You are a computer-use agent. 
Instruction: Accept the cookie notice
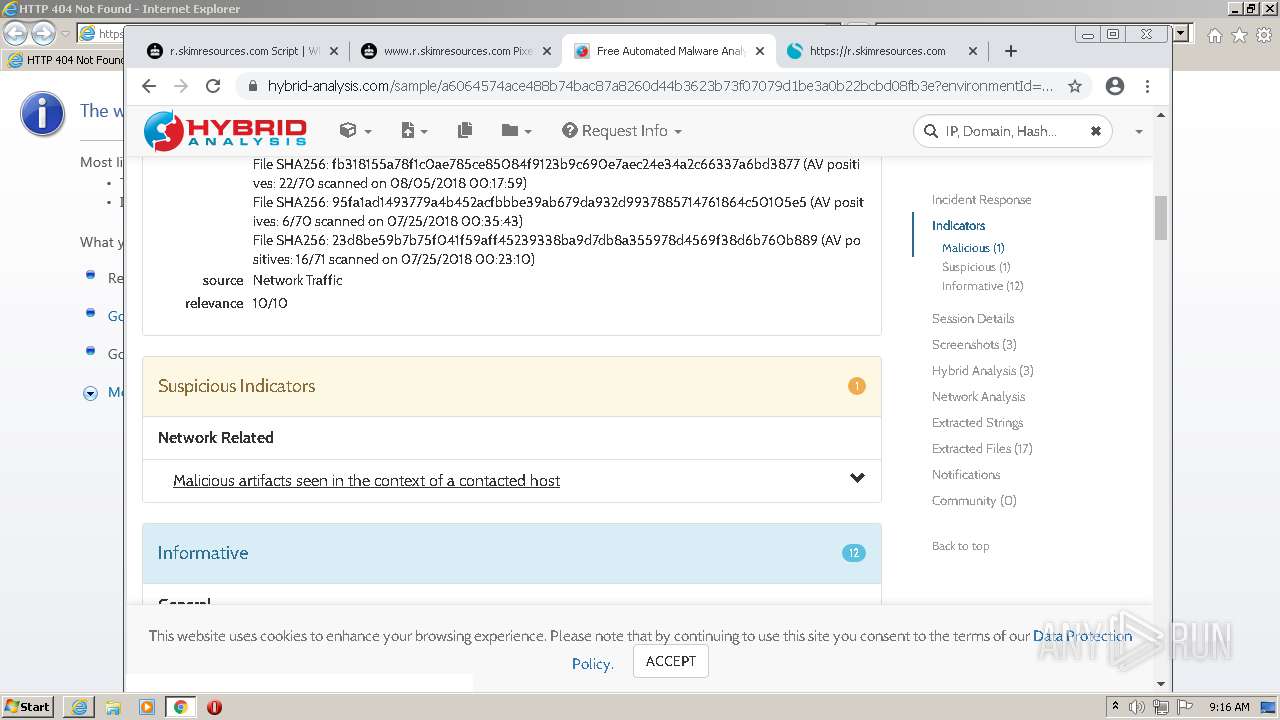[x=670, y=661]
